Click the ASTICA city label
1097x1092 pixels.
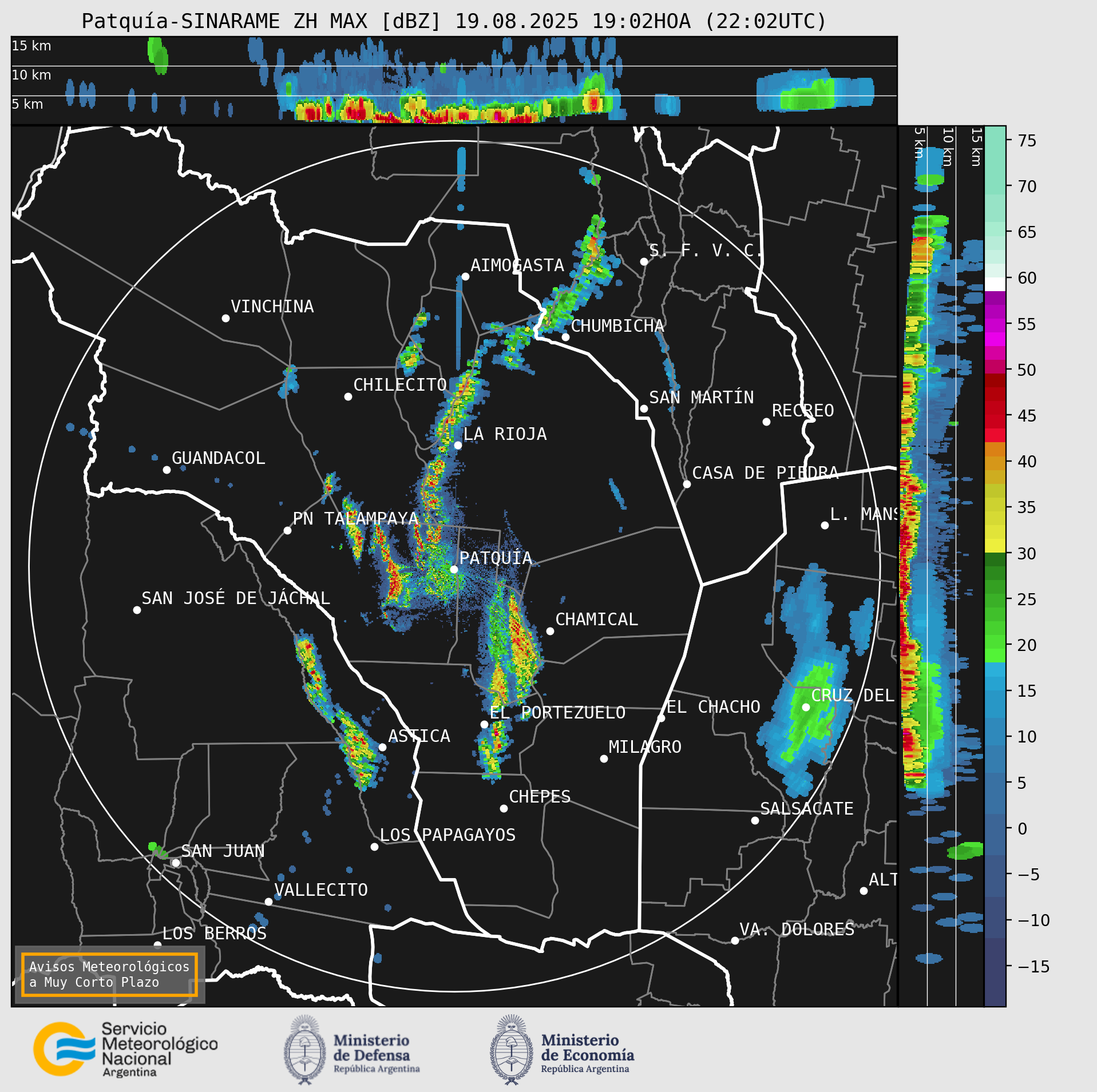[x=419, y=736]
